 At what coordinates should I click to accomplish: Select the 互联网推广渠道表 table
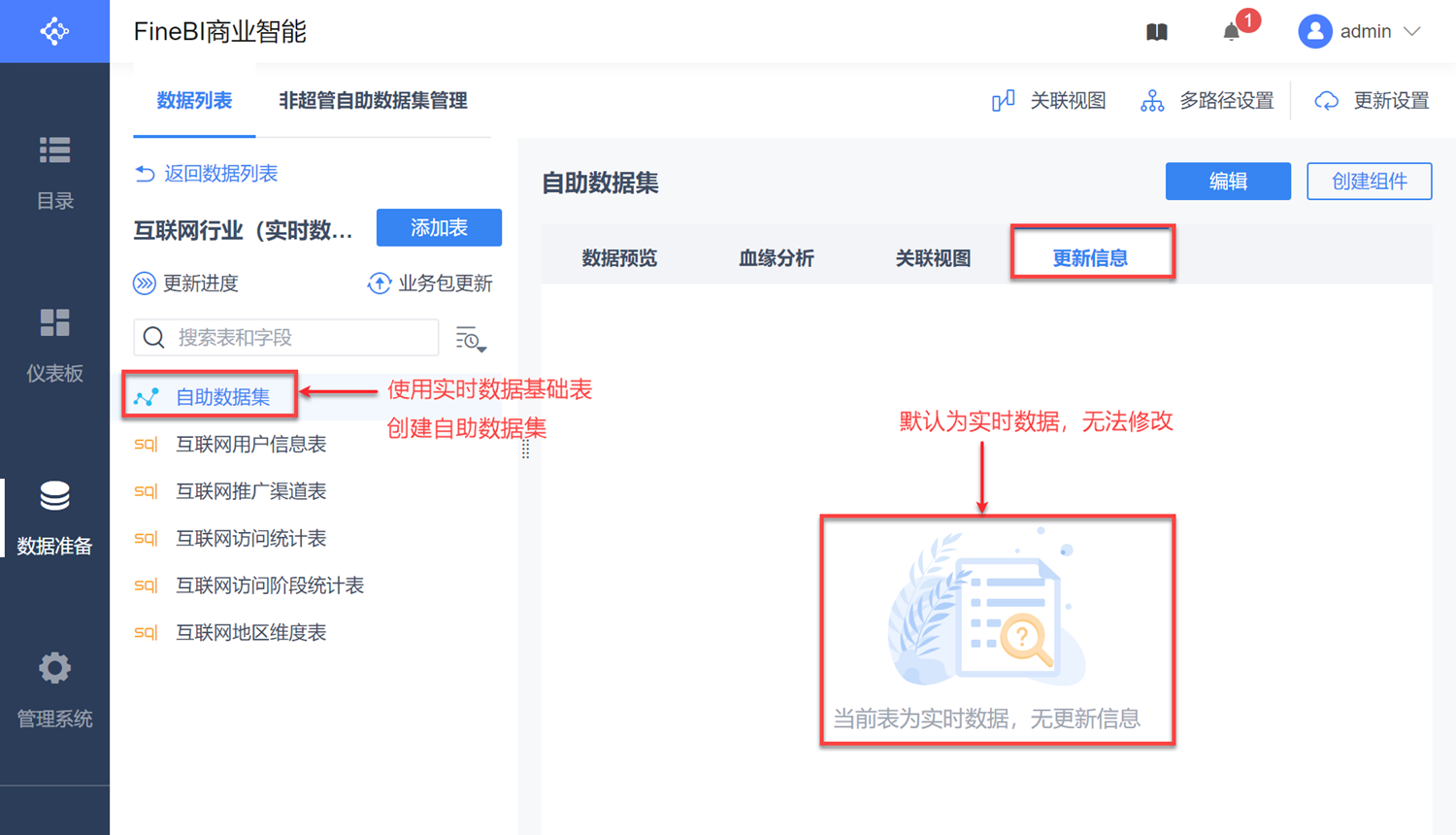click(x=250, y=491)
